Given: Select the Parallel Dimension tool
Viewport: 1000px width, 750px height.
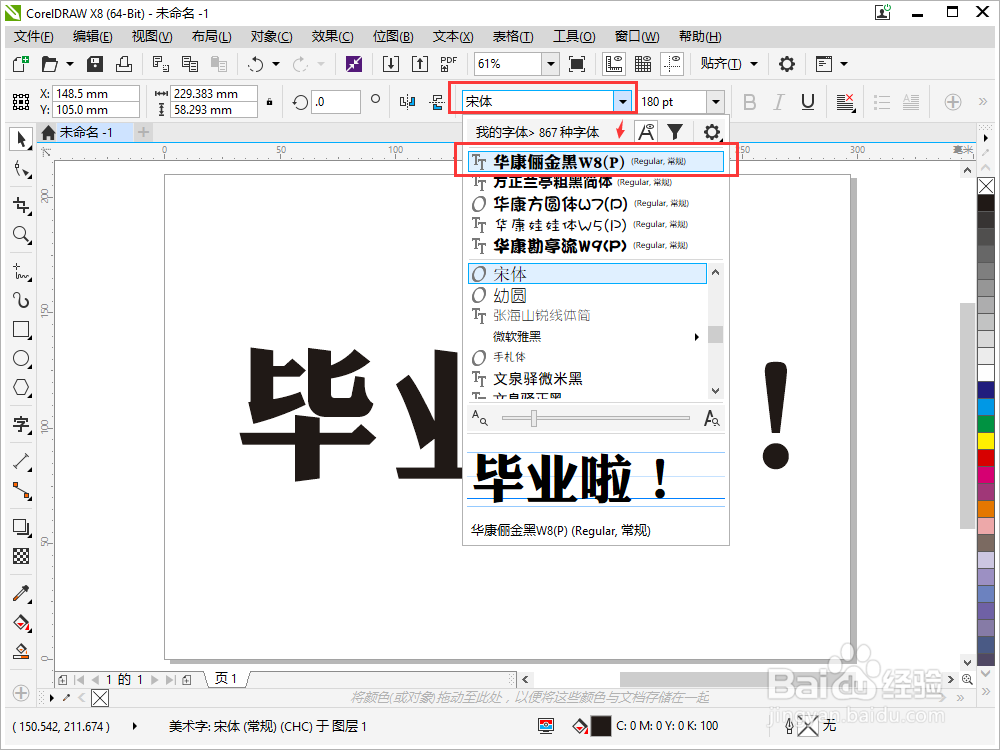Looking at the screenshot, I should tap(21, 460).
